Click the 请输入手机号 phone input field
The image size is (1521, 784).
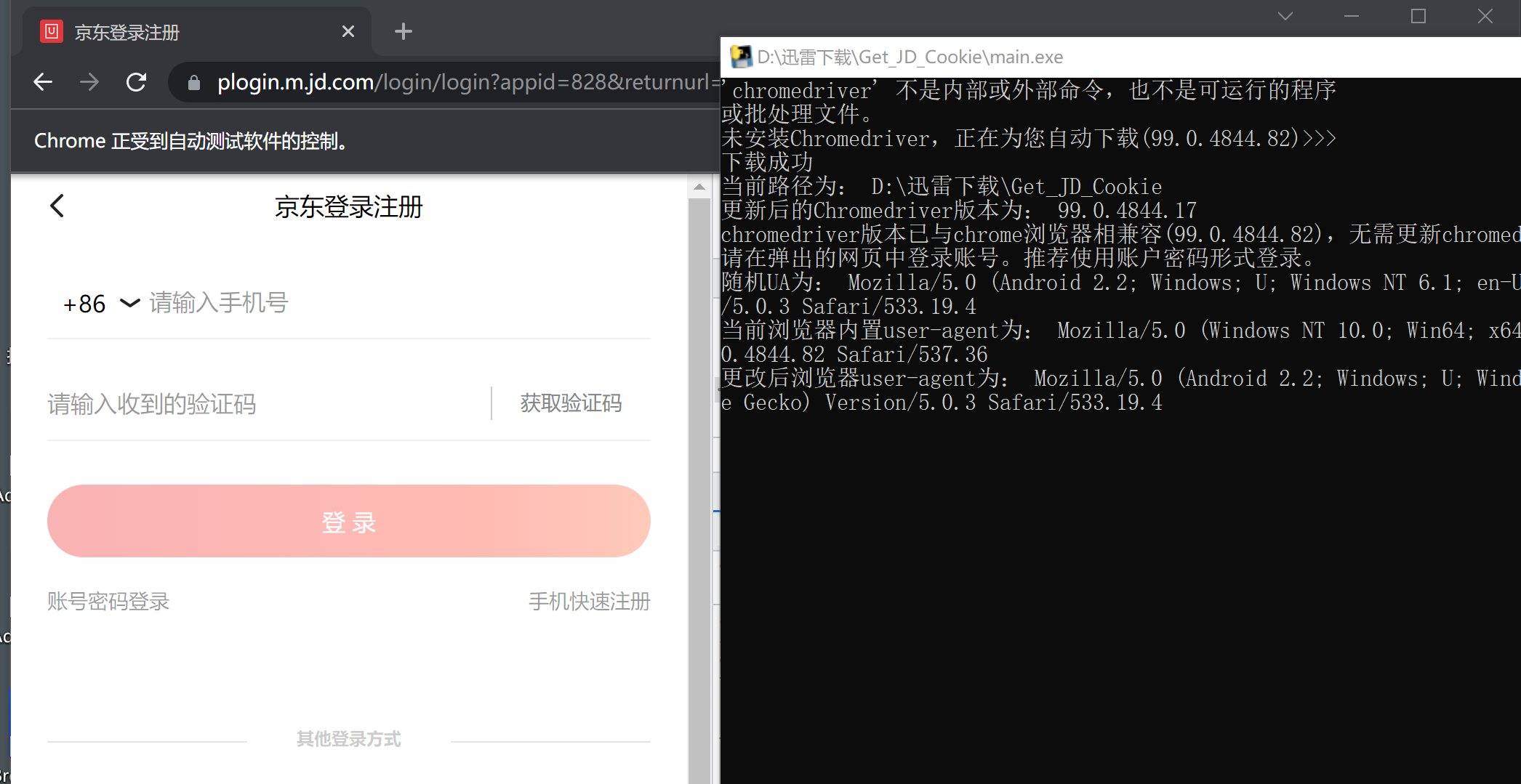click(x=398, y=303)
